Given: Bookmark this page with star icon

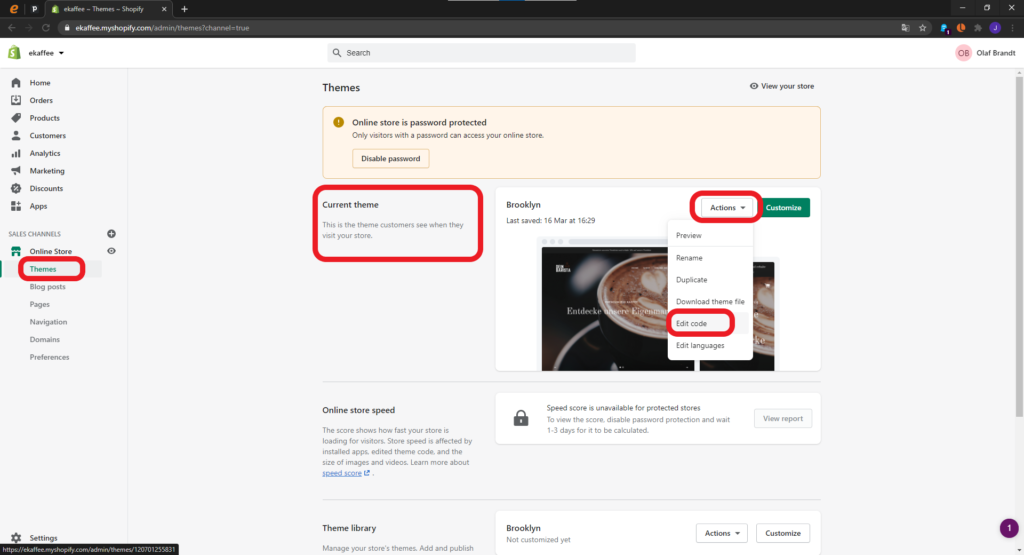Looking at the screenshot, I should [x=922, y=28].
